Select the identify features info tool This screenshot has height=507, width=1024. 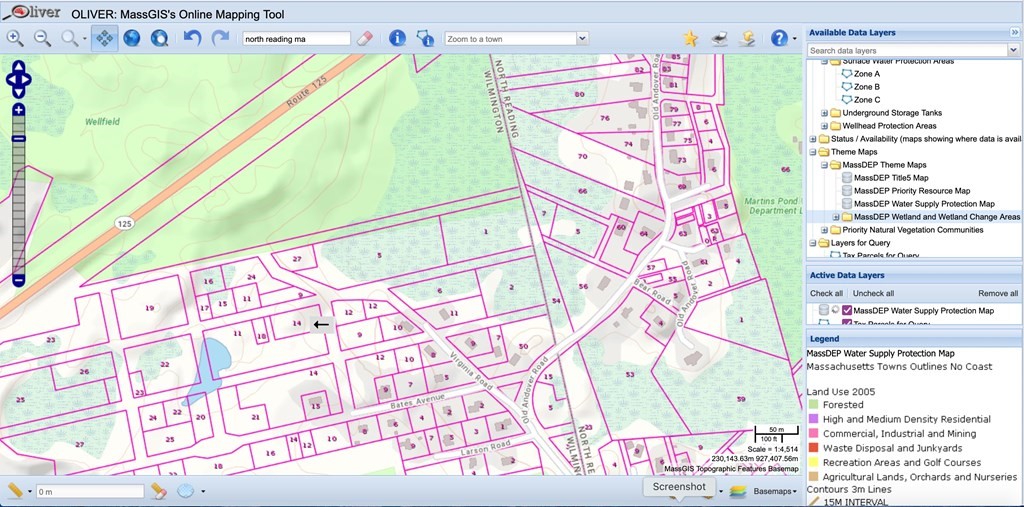tap(397, 39)
